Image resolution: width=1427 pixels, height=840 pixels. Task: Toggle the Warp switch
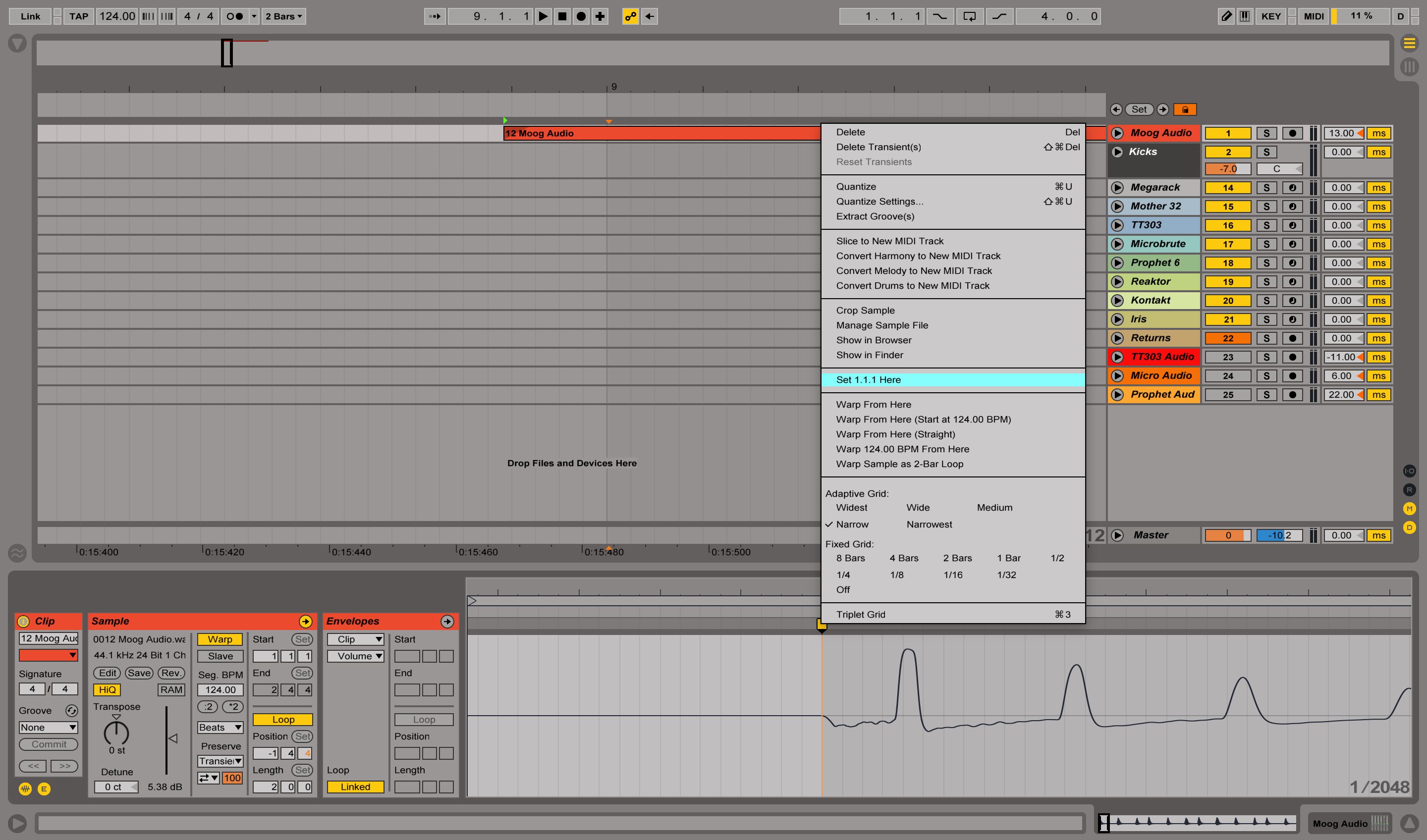pos(220,639)
